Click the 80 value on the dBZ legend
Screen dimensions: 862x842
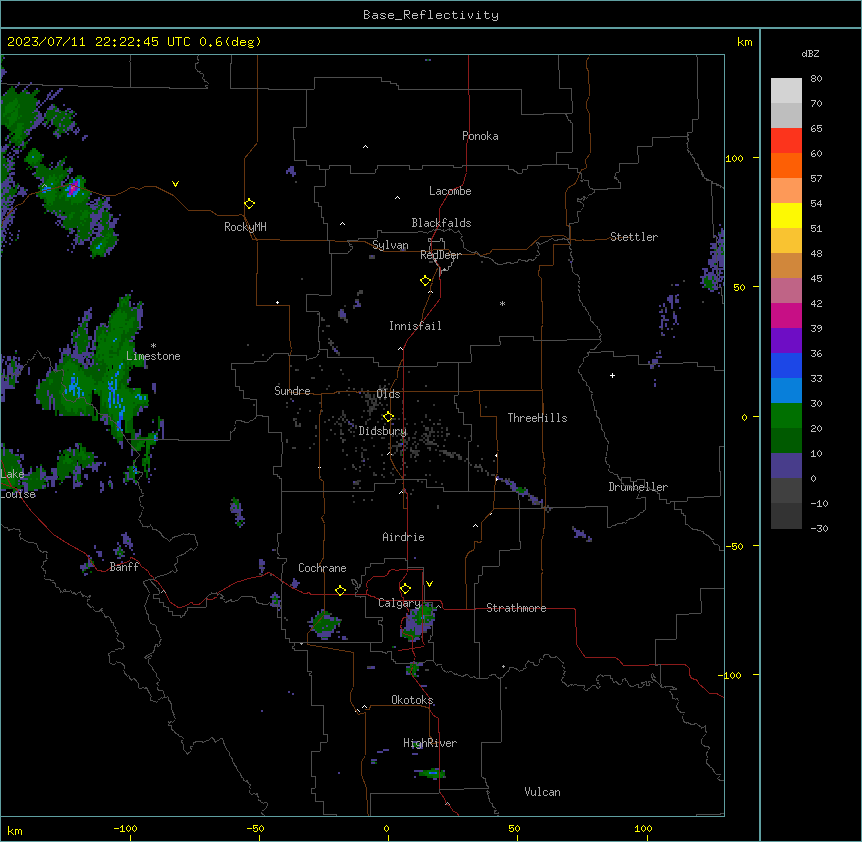[x=816, y=79]
